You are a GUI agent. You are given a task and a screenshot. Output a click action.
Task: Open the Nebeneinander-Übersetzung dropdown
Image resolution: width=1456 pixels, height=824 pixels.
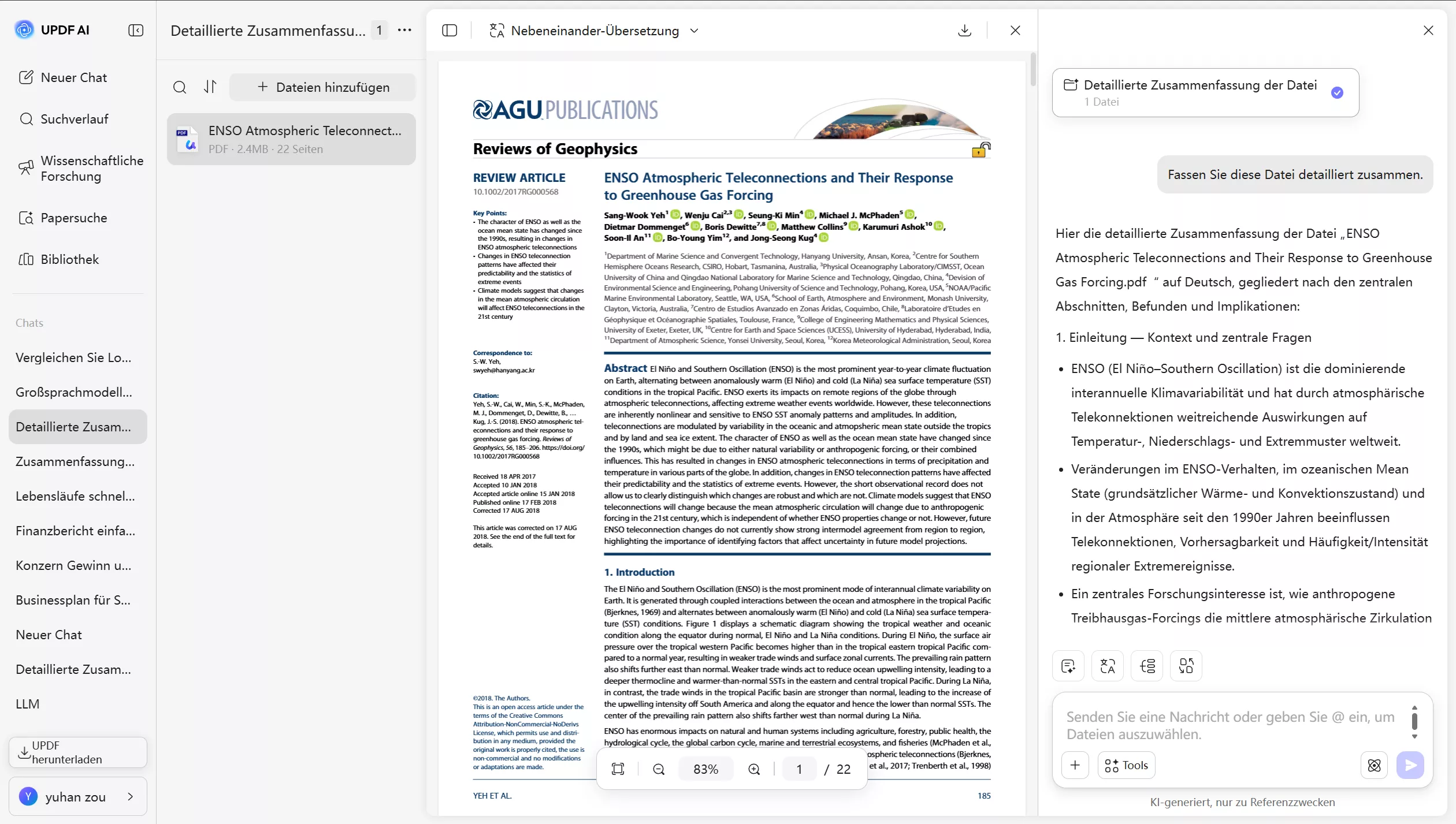tap(694, 31)
